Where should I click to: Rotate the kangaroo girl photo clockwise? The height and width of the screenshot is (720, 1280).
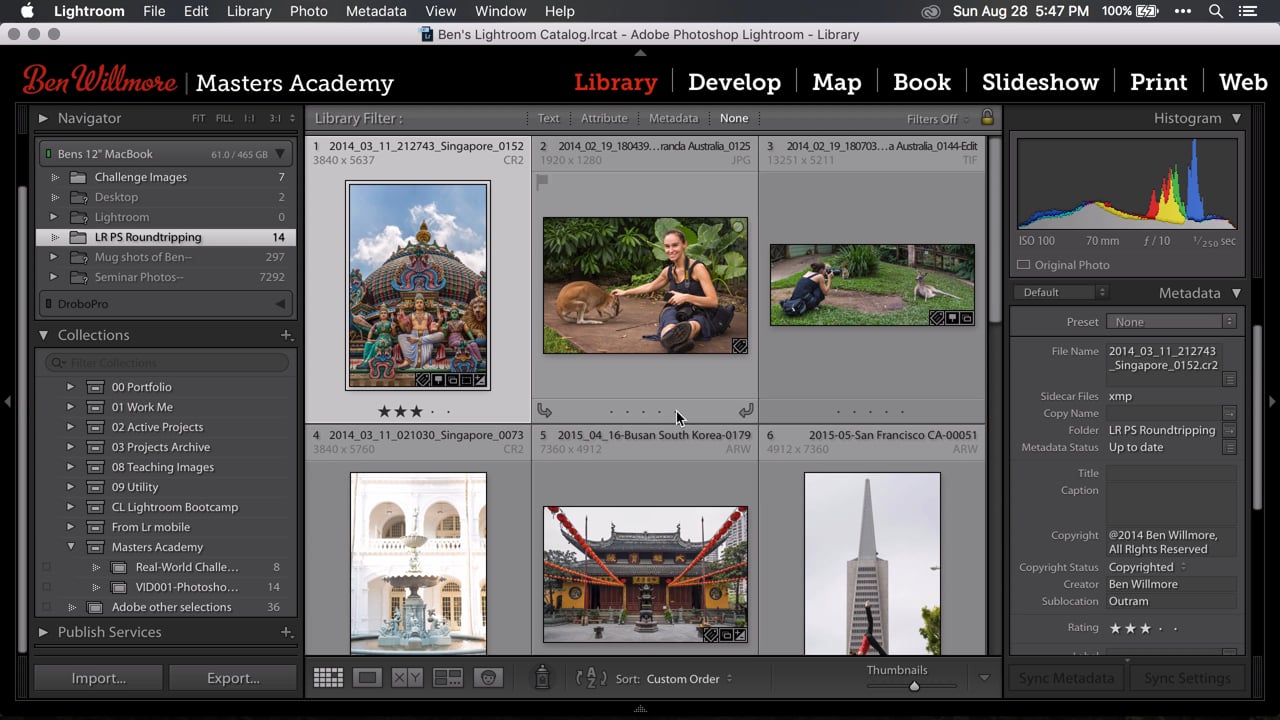(746, 411)
